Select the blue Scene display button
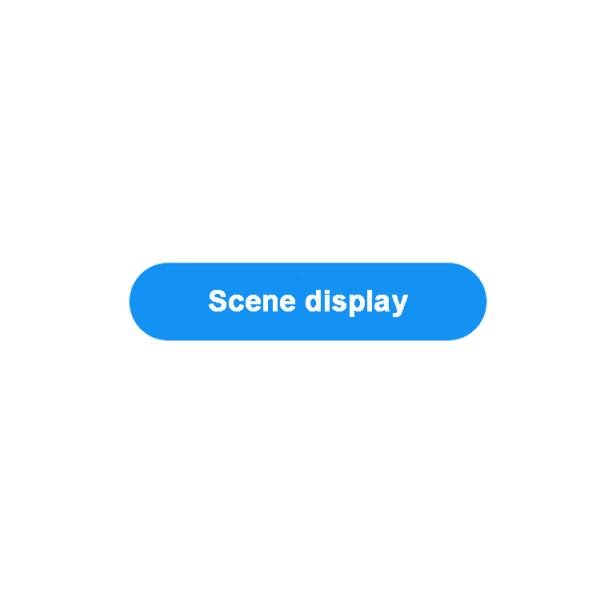Screen dimensions: 600x600 tap(308, 302)
